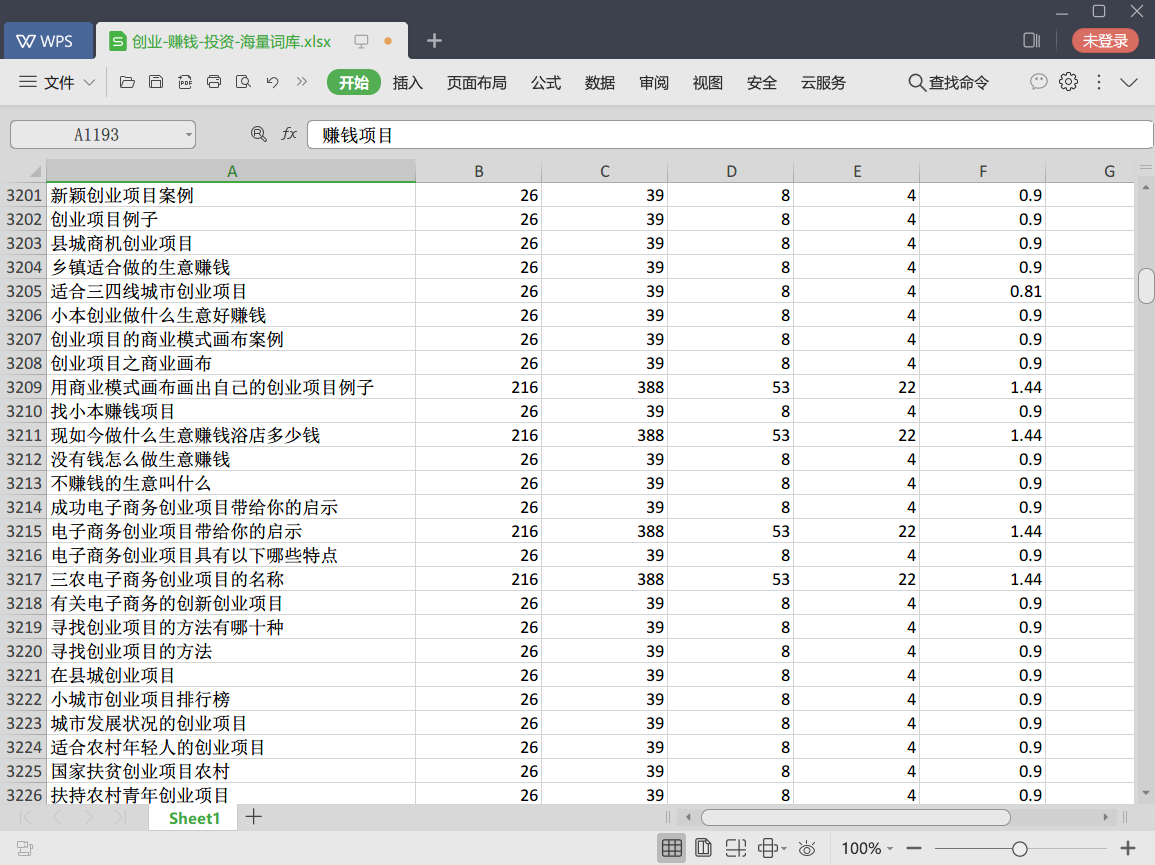Click the print preview icon
1155x865 pixels.
pos(243,83)
